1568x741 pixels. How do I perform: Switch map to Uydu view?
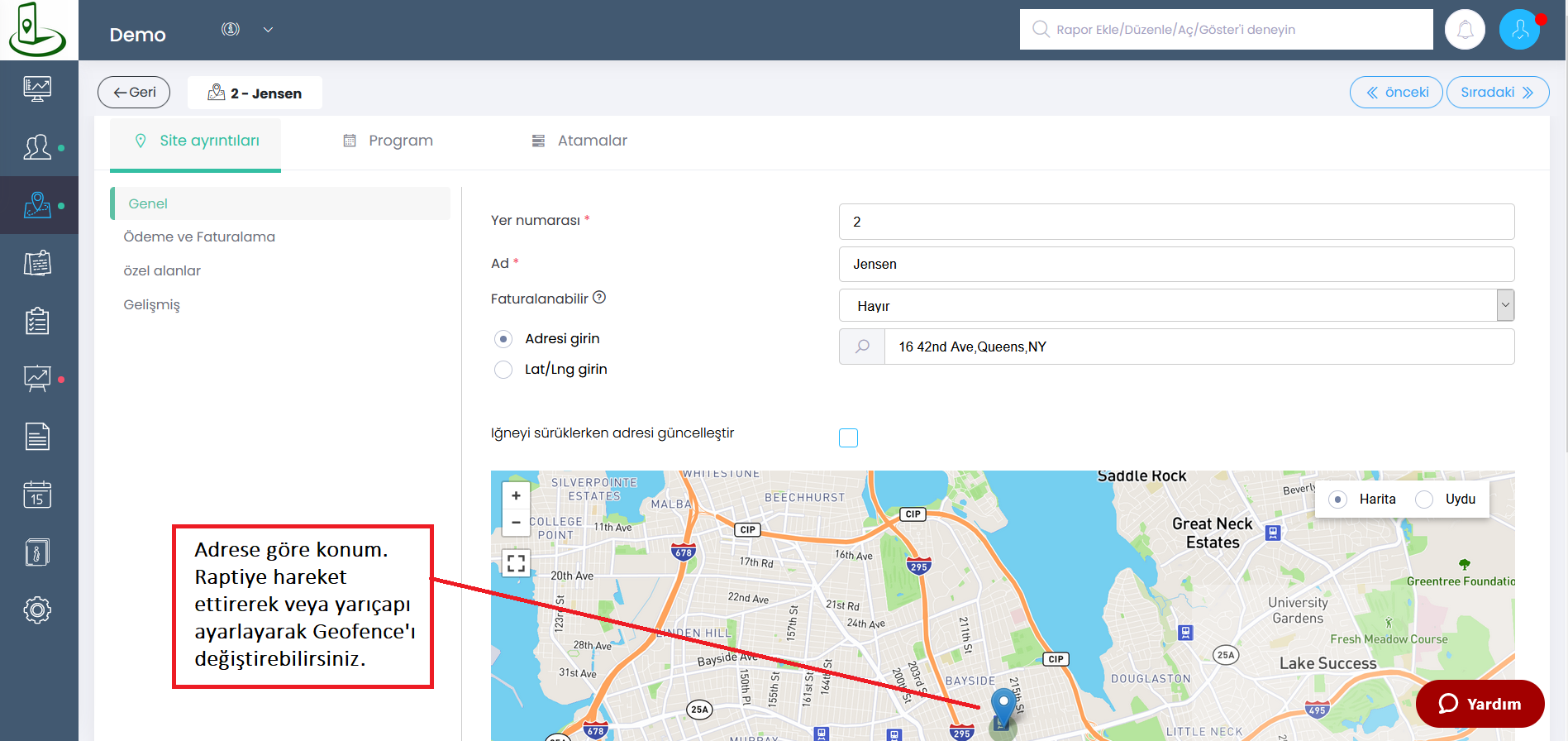pos(1424,500)
